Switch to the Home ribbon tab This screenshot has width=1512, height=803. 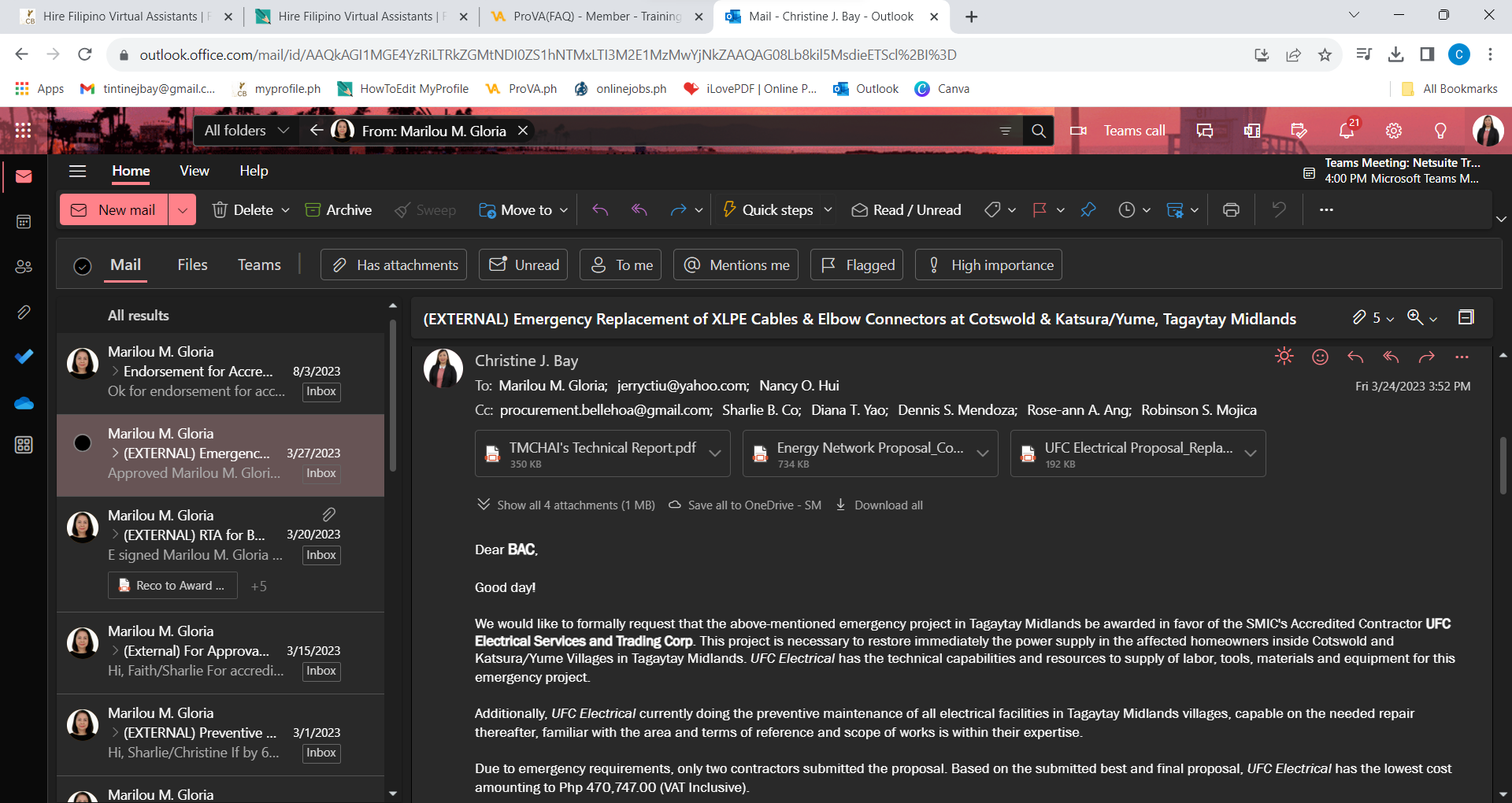coord(131,171)
